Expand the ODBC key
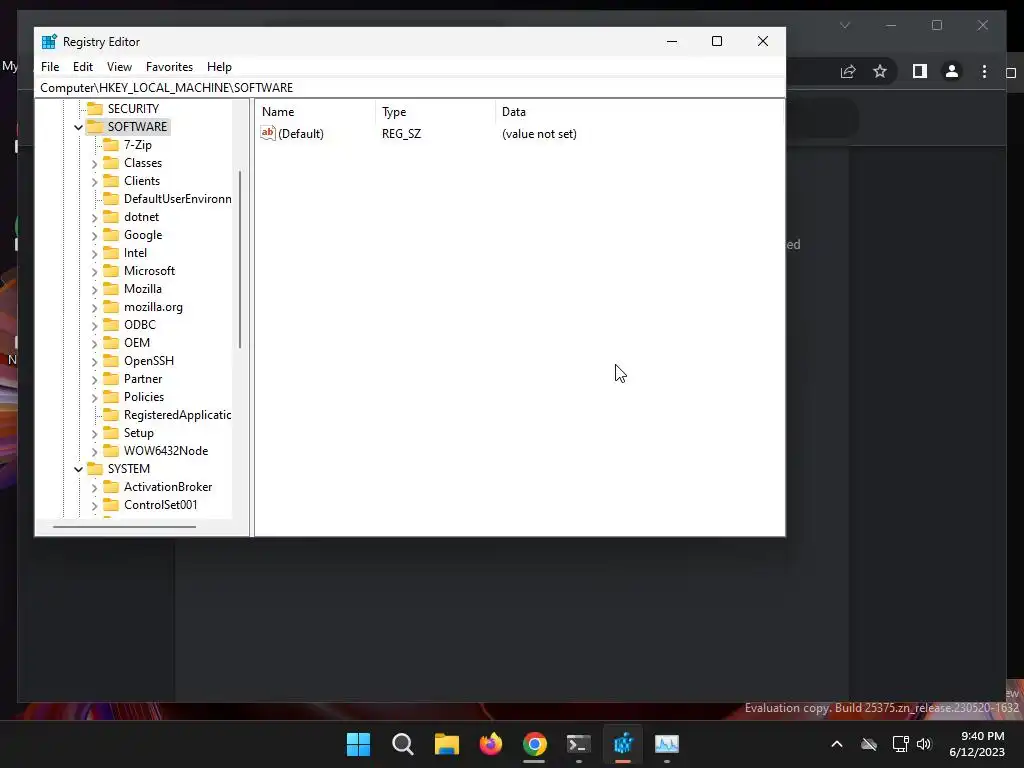Viewport: 1024px width, 768px height. [95, 325]
